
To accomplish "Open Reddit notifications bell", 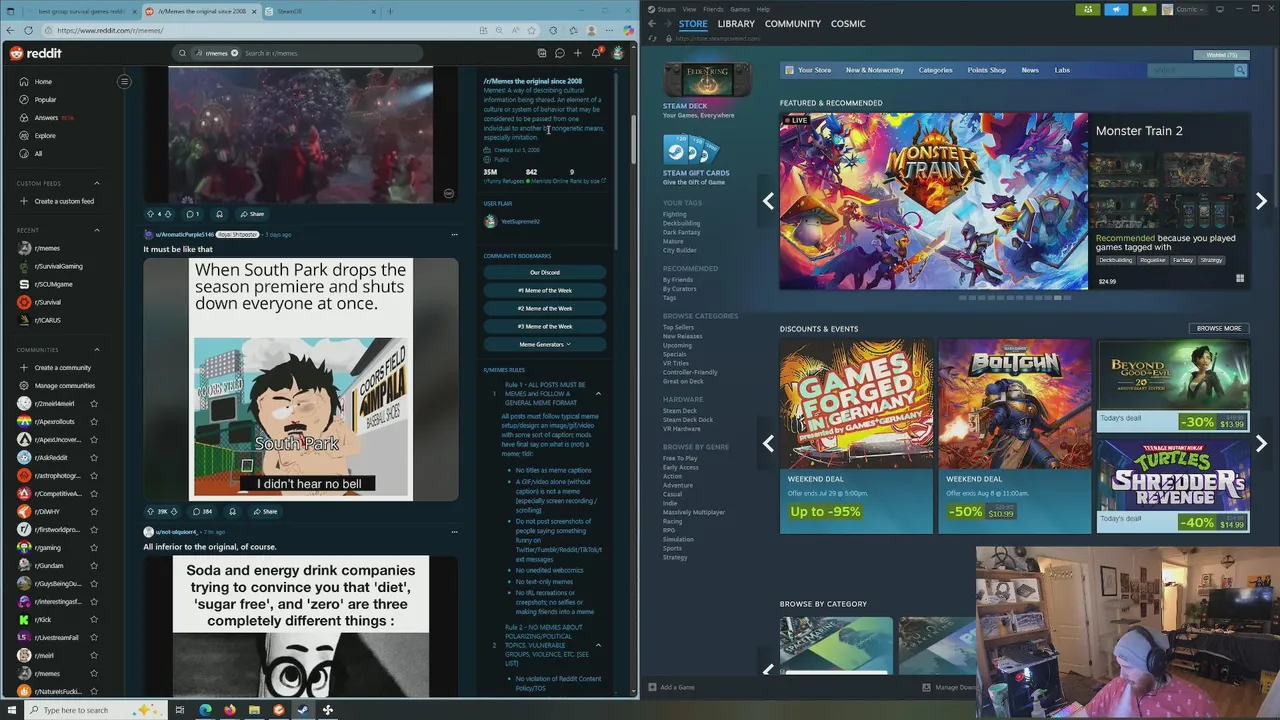I will click(x=596, y=53).
